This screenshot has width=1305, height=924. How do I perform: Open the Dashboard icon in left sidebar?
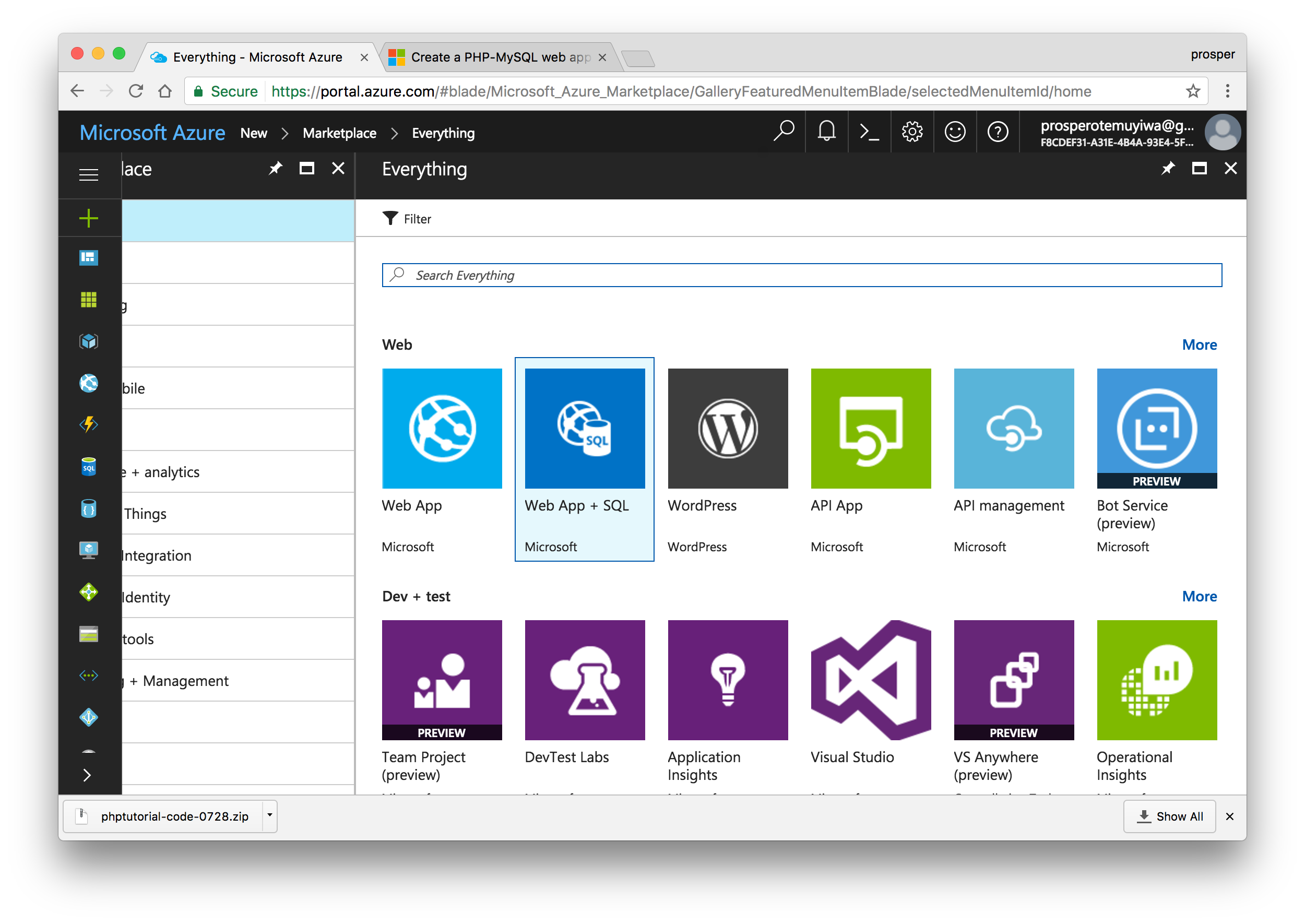88,258
